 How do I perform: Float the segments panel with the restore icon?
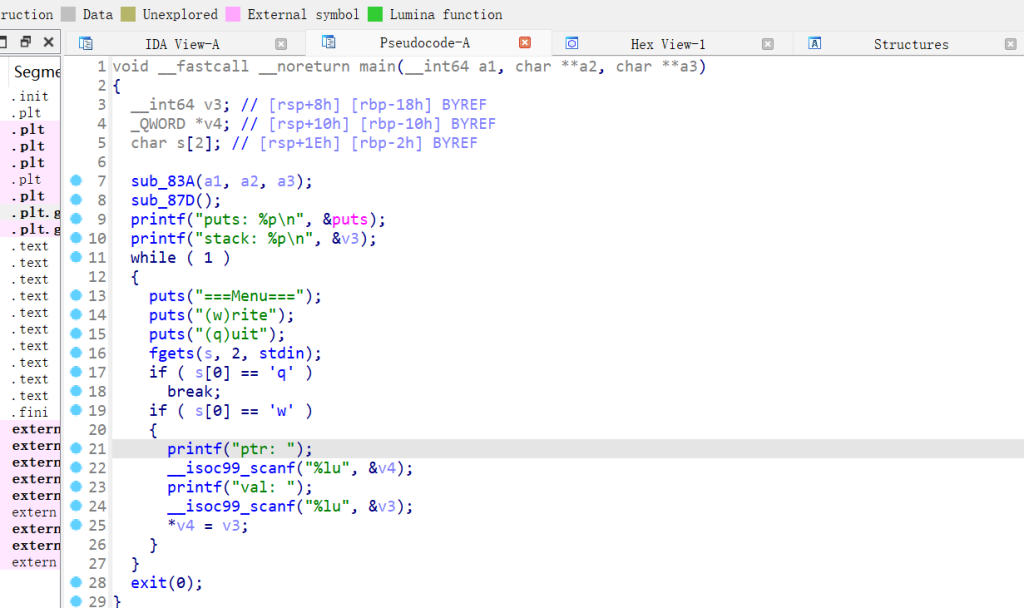coord(26,43)
